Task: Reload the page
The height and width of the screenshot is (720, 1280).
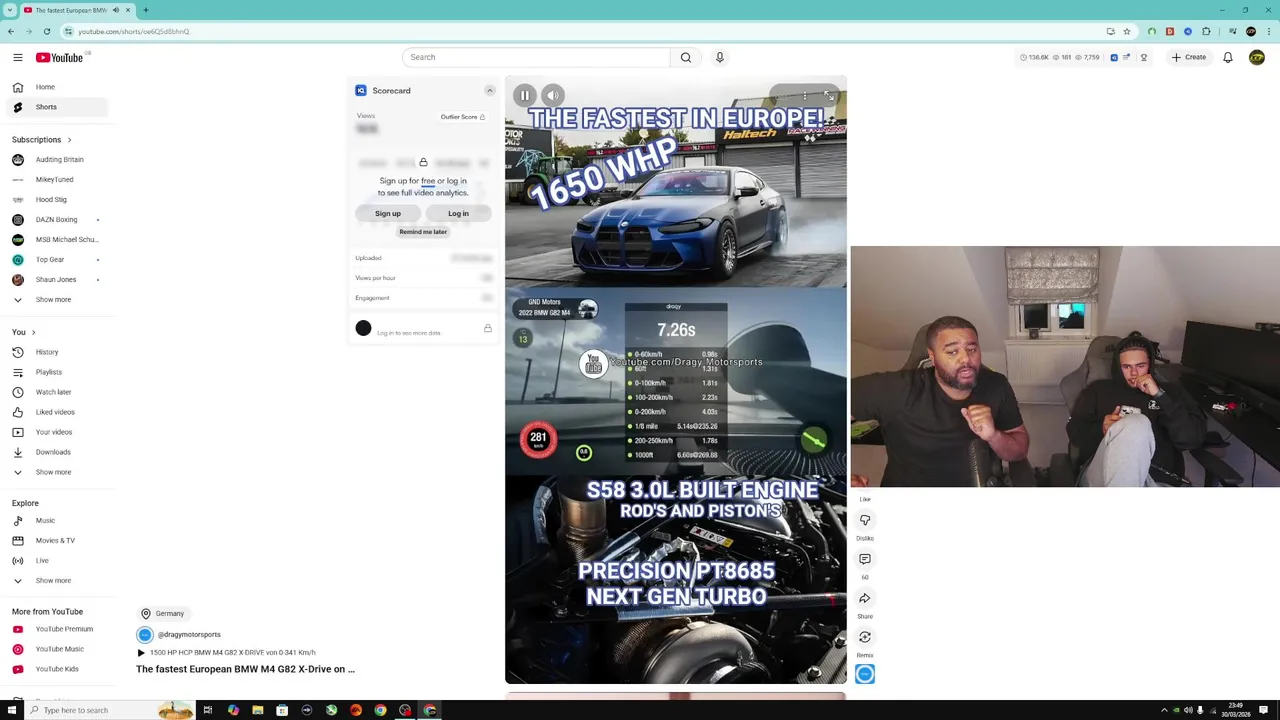Action: [x=46, y=31]
